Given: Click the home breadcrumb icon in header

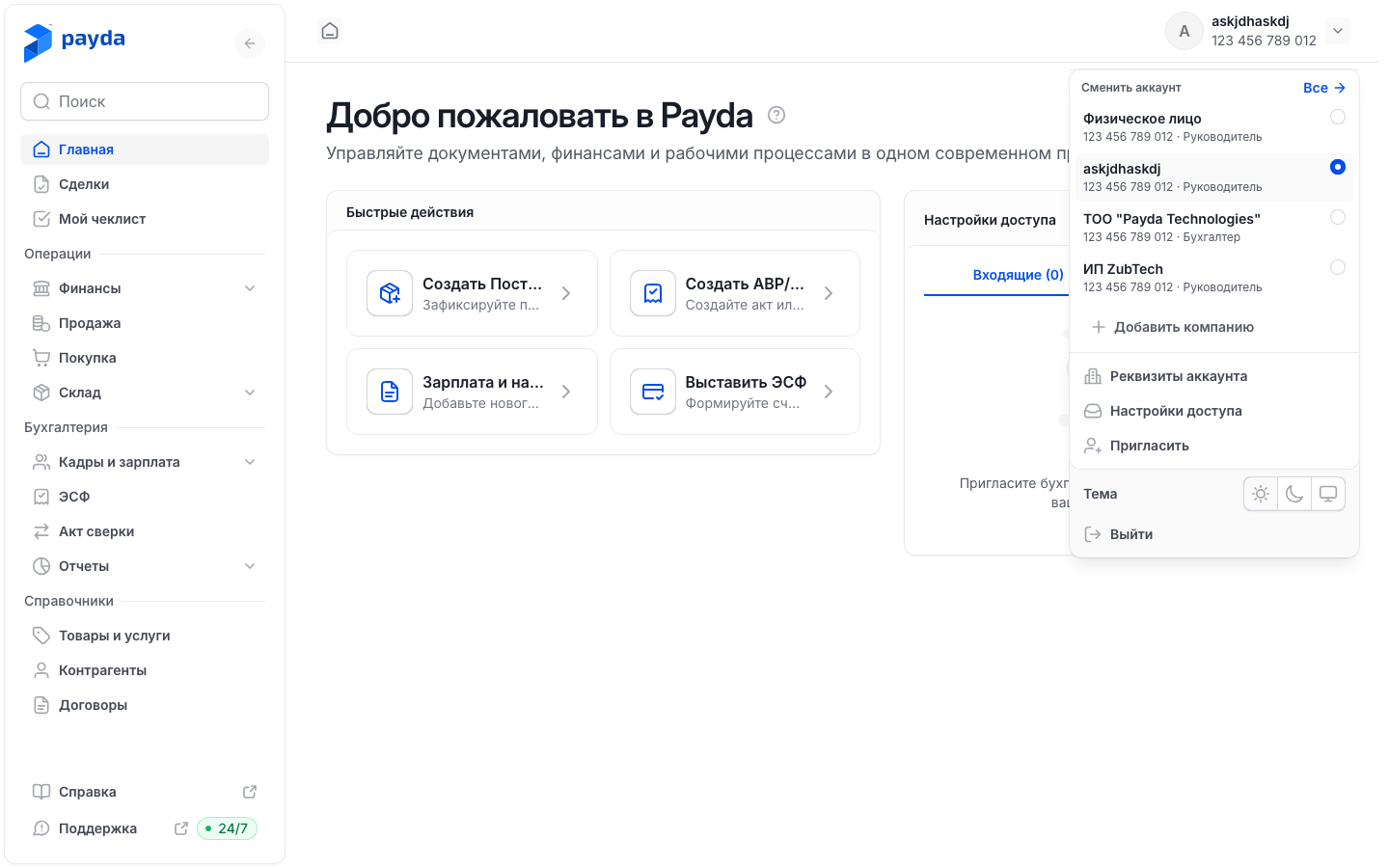Looking at the screenshot, I should 330,31.
